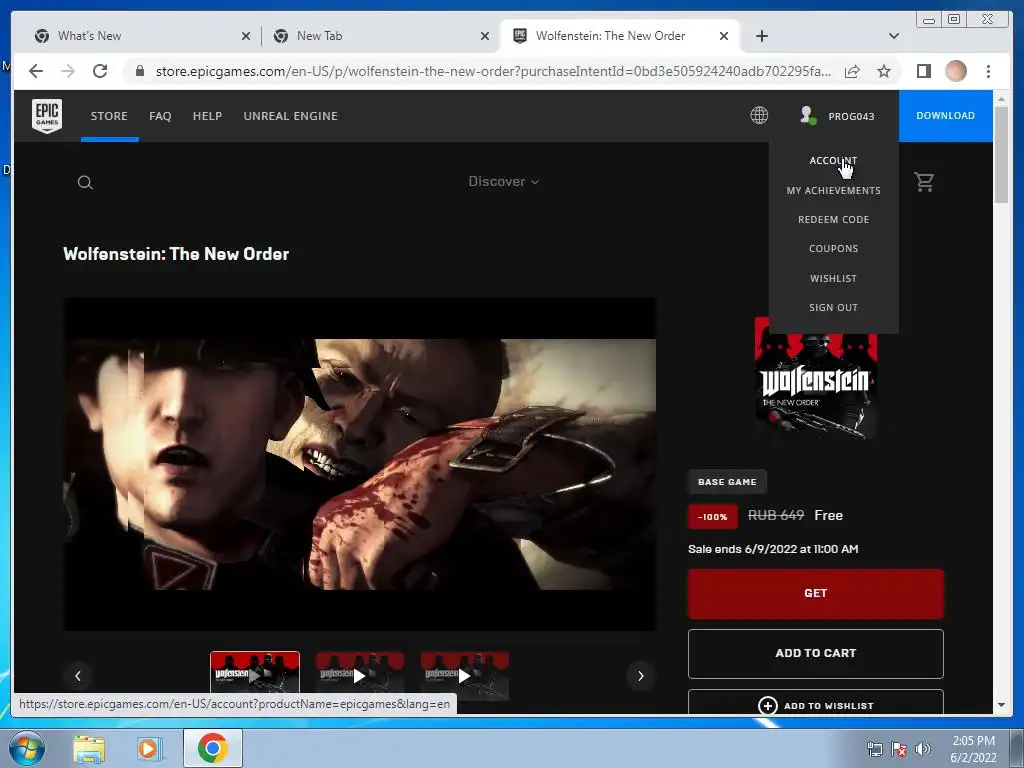Choose MY ACHIEVEMENTS from the user menu
The image size is (1024, 768).
point(833,191)
